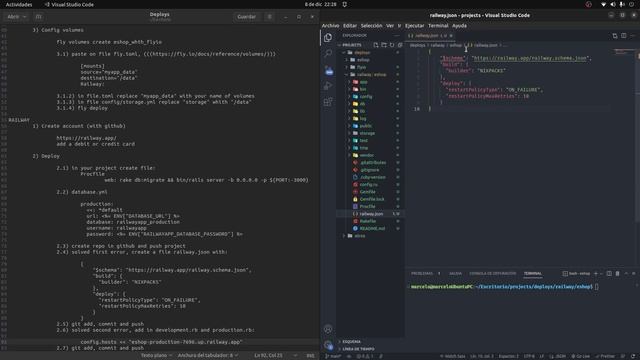Collapse all folders in explorer icon
This screenshot has height=360, width=640.
tap(400, 45)
